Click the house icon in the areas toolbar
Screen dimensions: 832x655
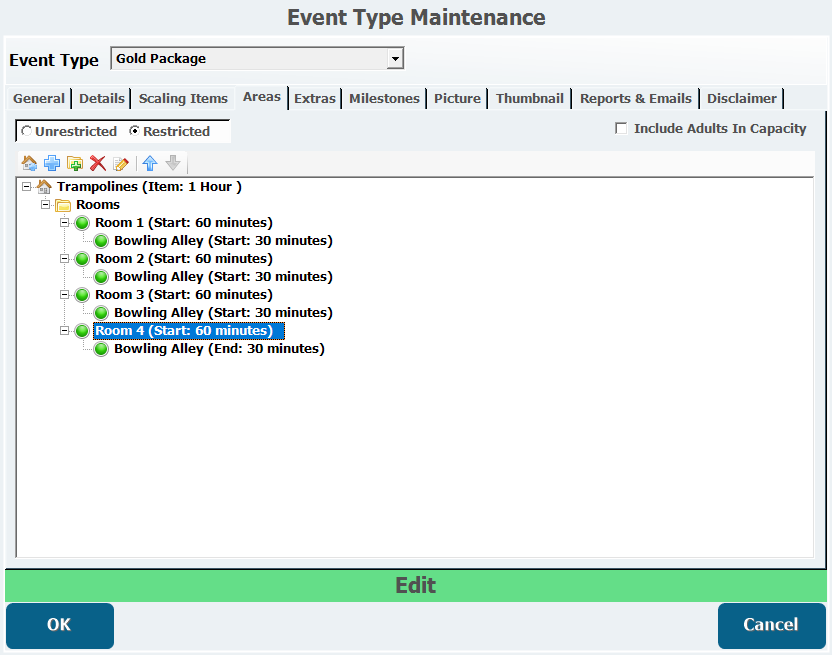click(x=29, y=163)
